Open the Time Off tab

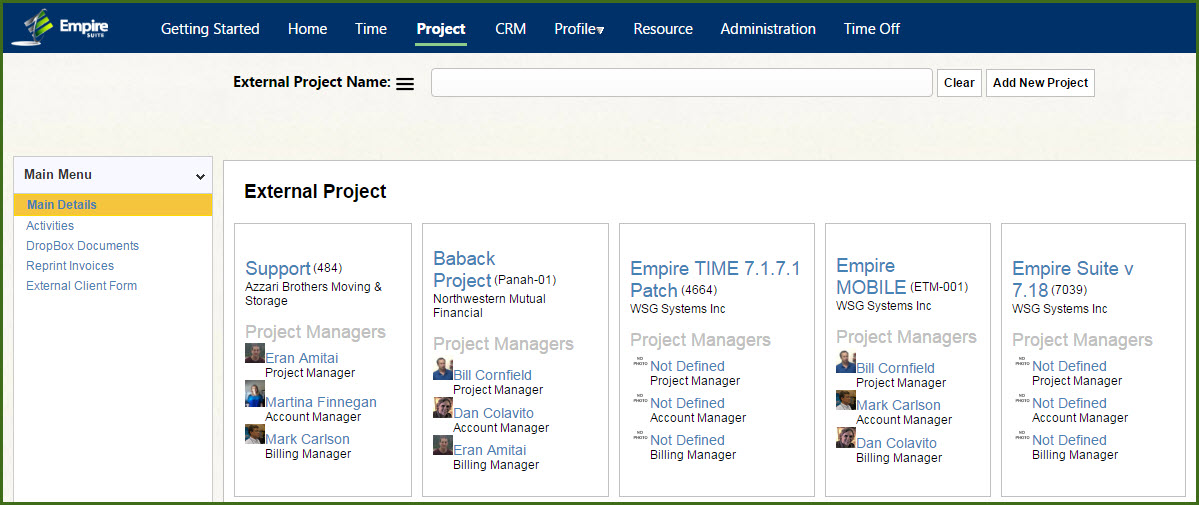[x=872, y=29]
